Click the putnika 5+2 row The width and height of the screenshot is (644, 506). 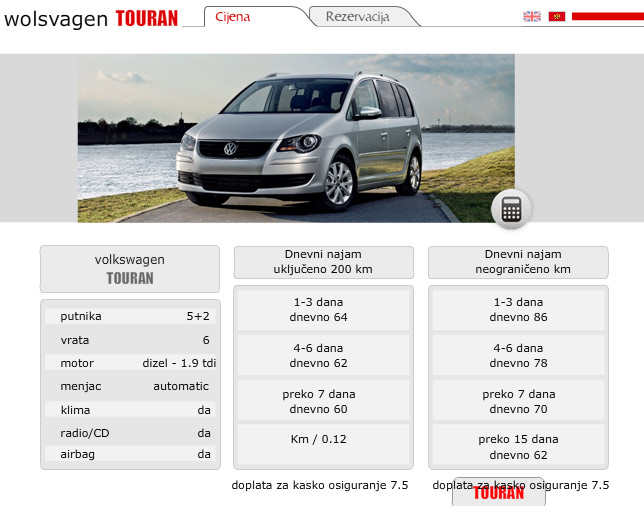(131, 316)
